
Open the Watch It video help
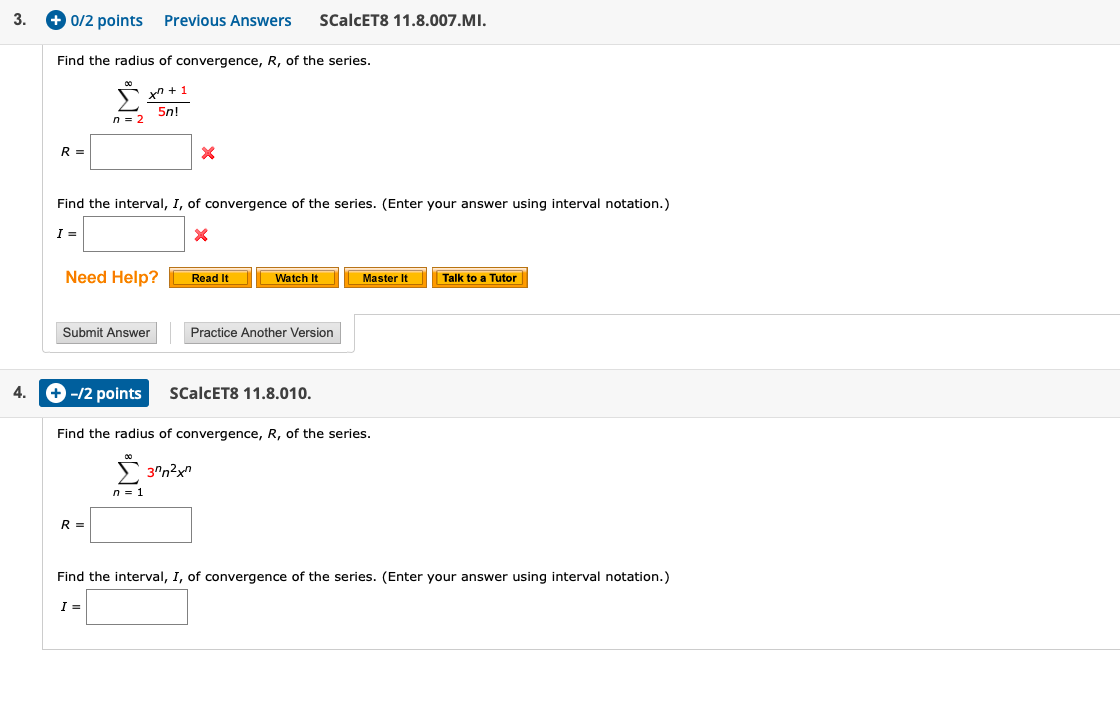297,278
